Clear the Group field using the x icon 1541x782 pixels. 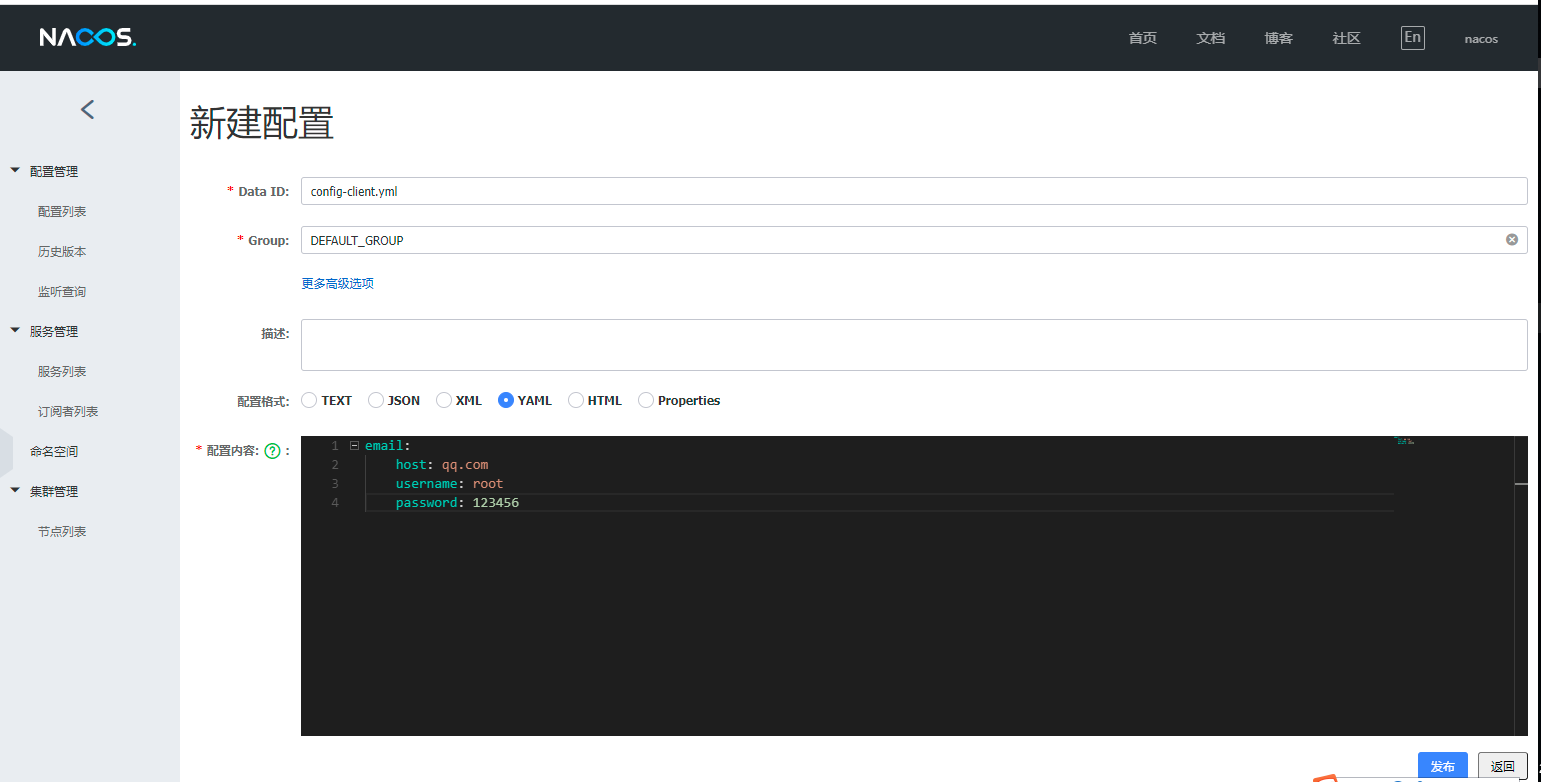1512,239
